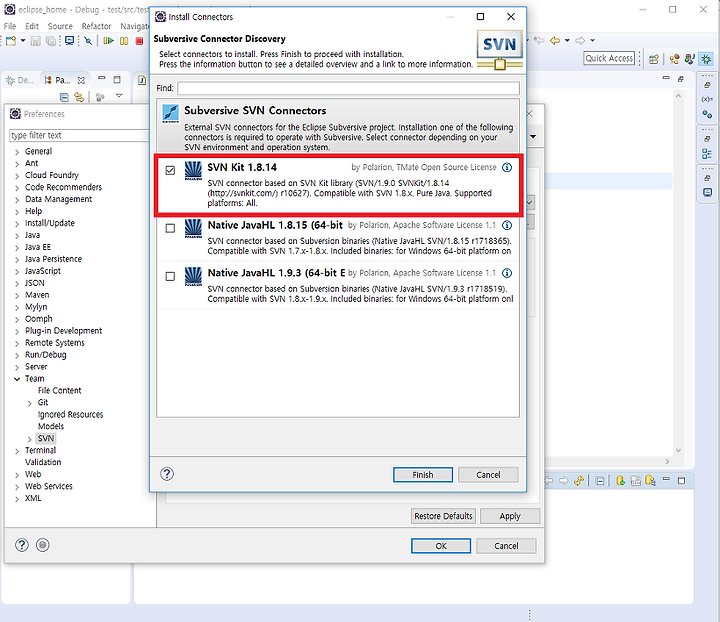This screenshot has height=622, width=720.
Task: Click OK in Preferences window
Action: click(x=441, y=546)
